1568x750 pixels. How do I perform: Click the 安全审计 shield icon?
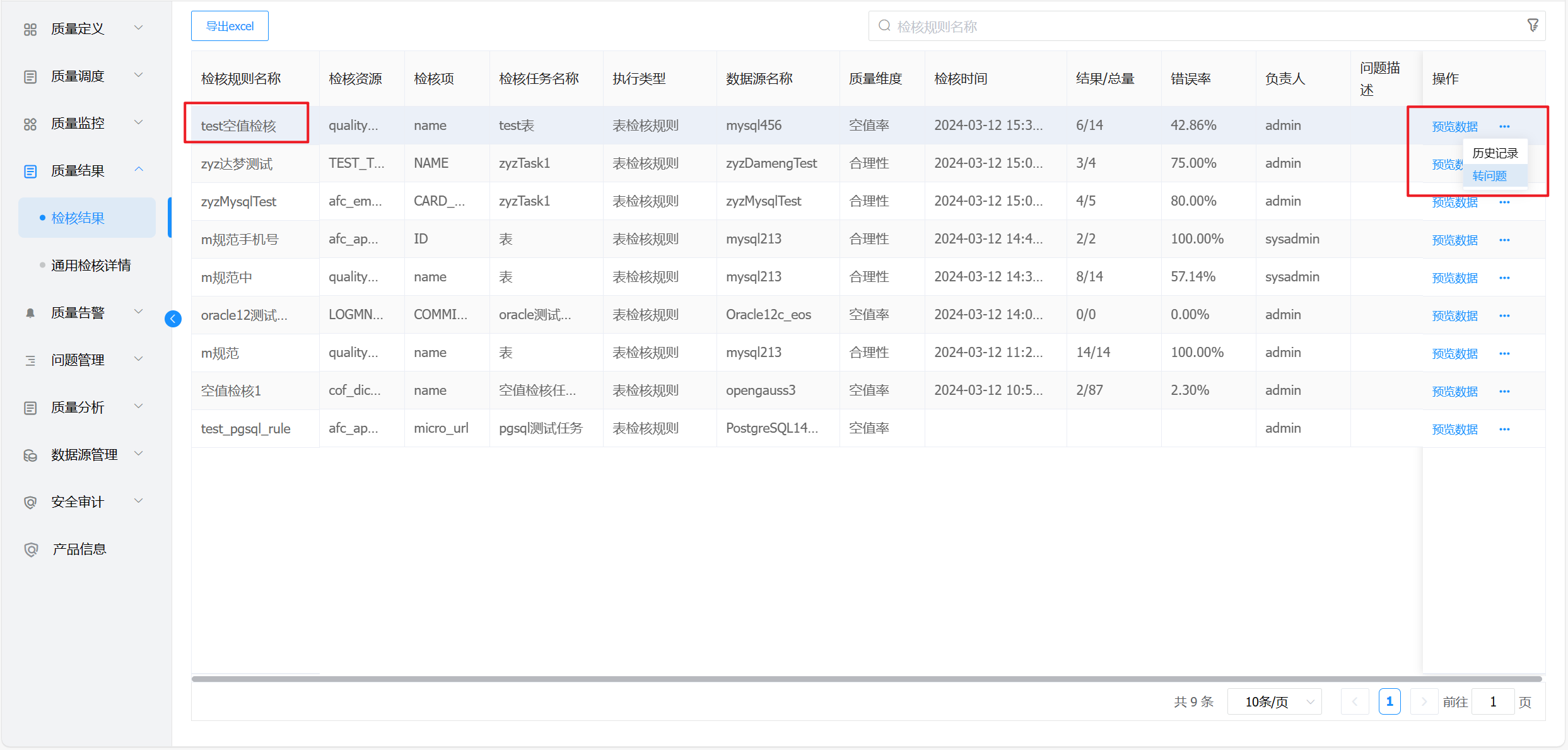[30, 502]
